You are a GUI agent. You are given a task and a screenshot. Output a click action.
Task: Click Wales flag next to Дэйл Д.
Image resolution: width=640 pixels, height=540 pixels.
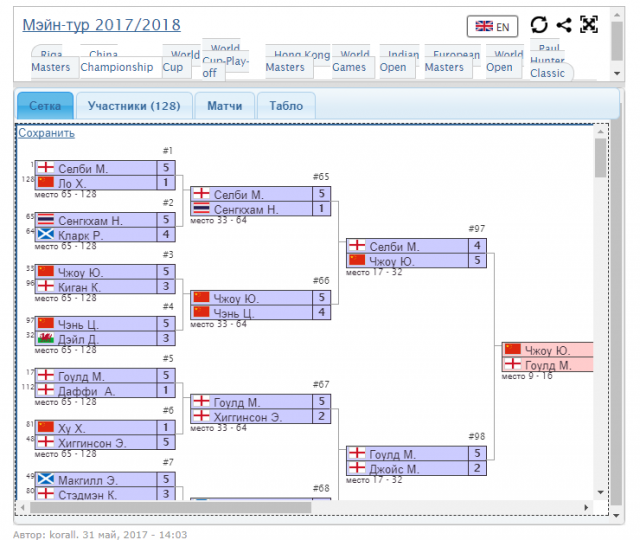(x=45, y=339)
